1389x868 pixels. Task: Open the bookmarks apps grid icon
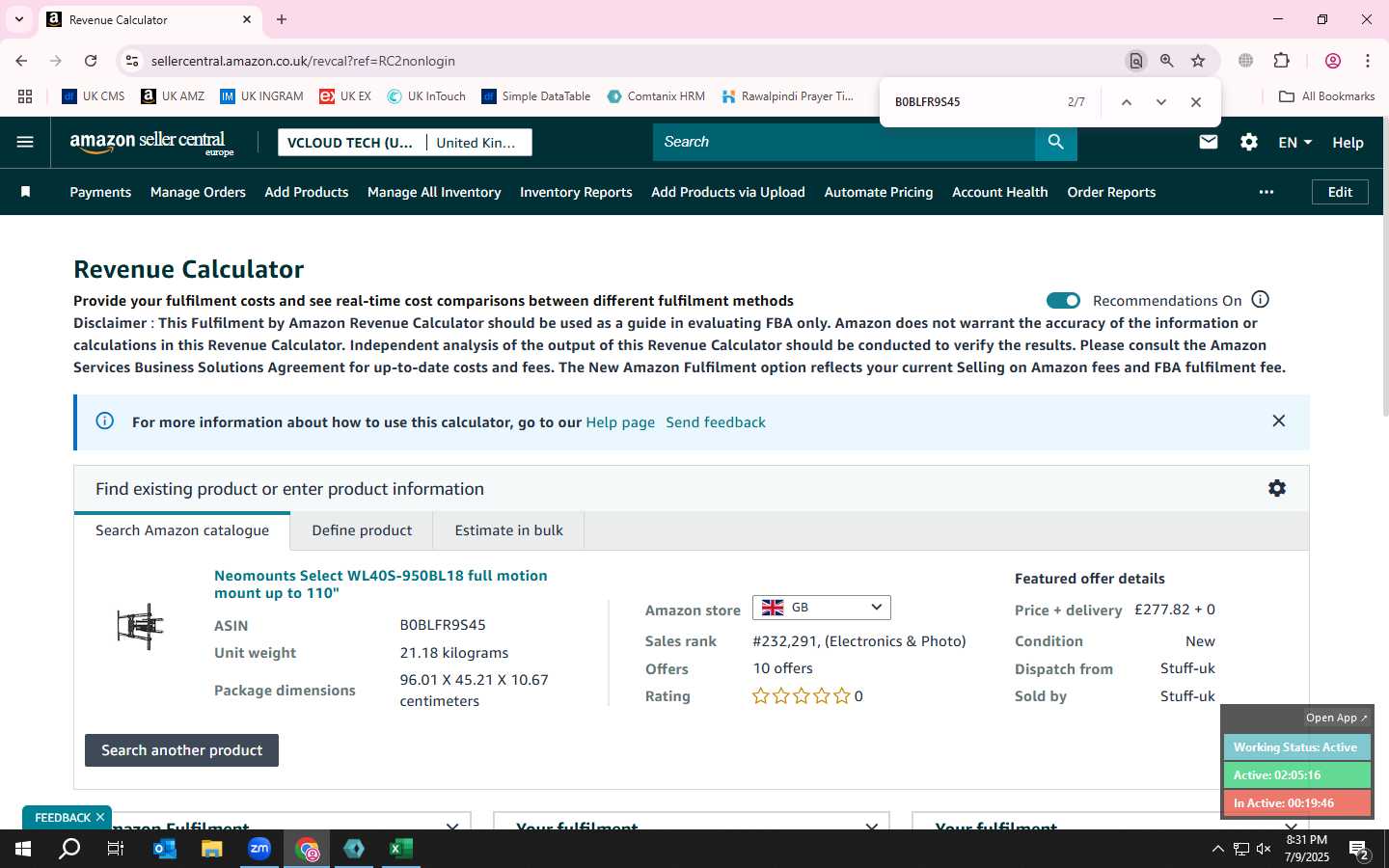(25, 96)
